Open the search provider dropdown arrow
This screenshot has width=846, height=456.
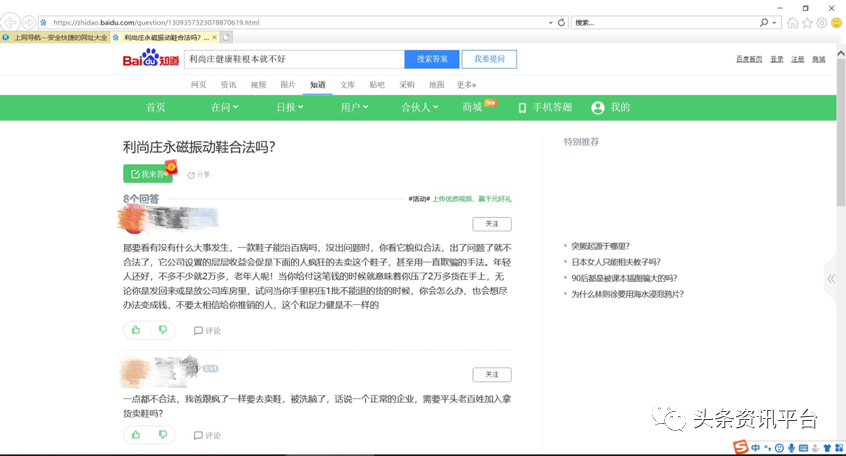[x=774, y=23]
